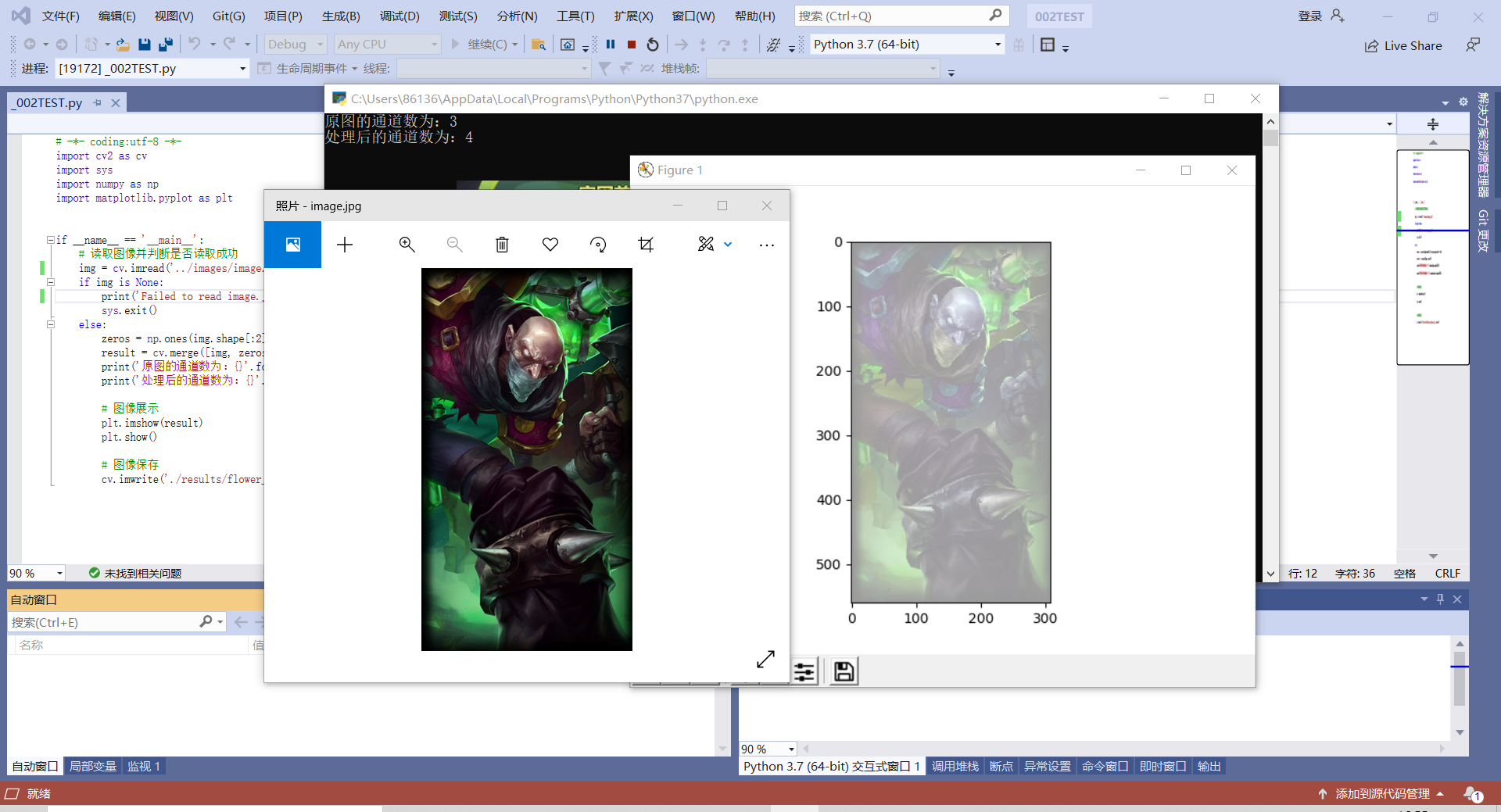Click the no issues found (未找到相关问题) indicator

(x=135, y=574)
